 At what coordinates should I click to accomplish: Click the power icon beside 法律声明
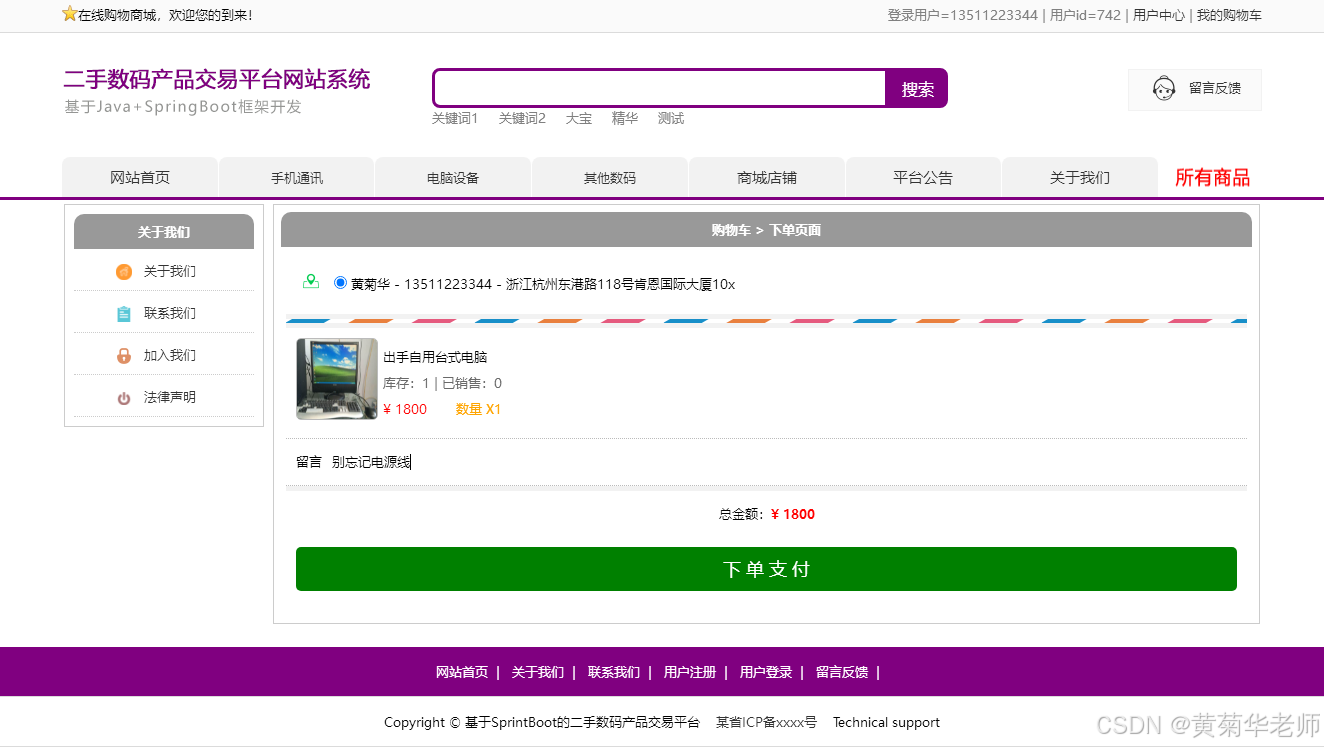(x=124, y=397)
